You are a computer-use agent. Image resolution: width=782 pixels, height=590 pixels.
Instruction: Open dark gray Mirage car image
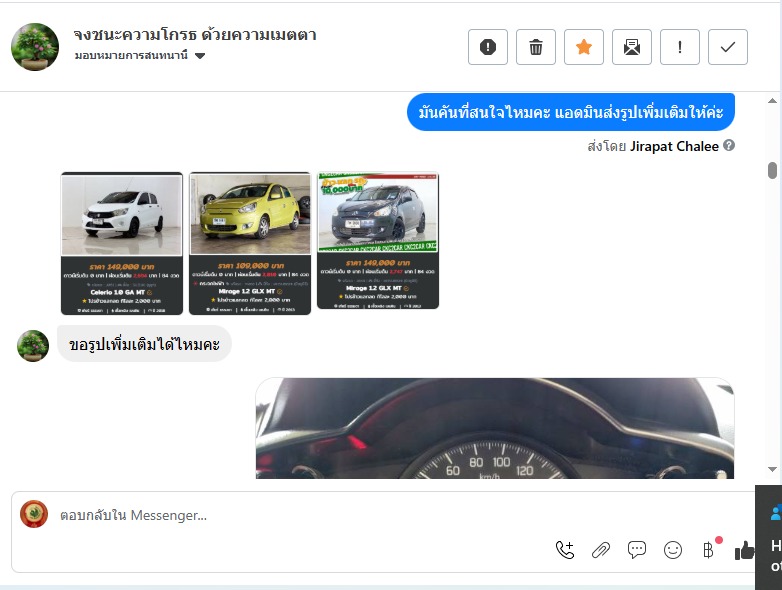pos(378,240)
